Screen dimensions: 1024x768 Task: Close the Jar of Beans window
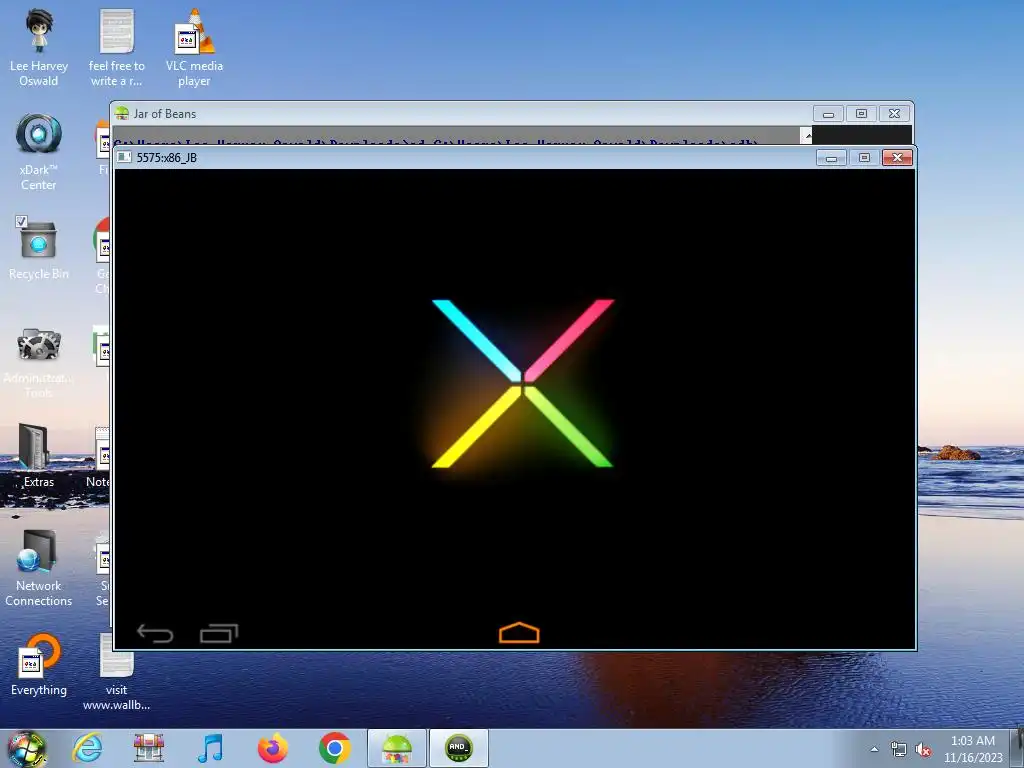point(894,114)
